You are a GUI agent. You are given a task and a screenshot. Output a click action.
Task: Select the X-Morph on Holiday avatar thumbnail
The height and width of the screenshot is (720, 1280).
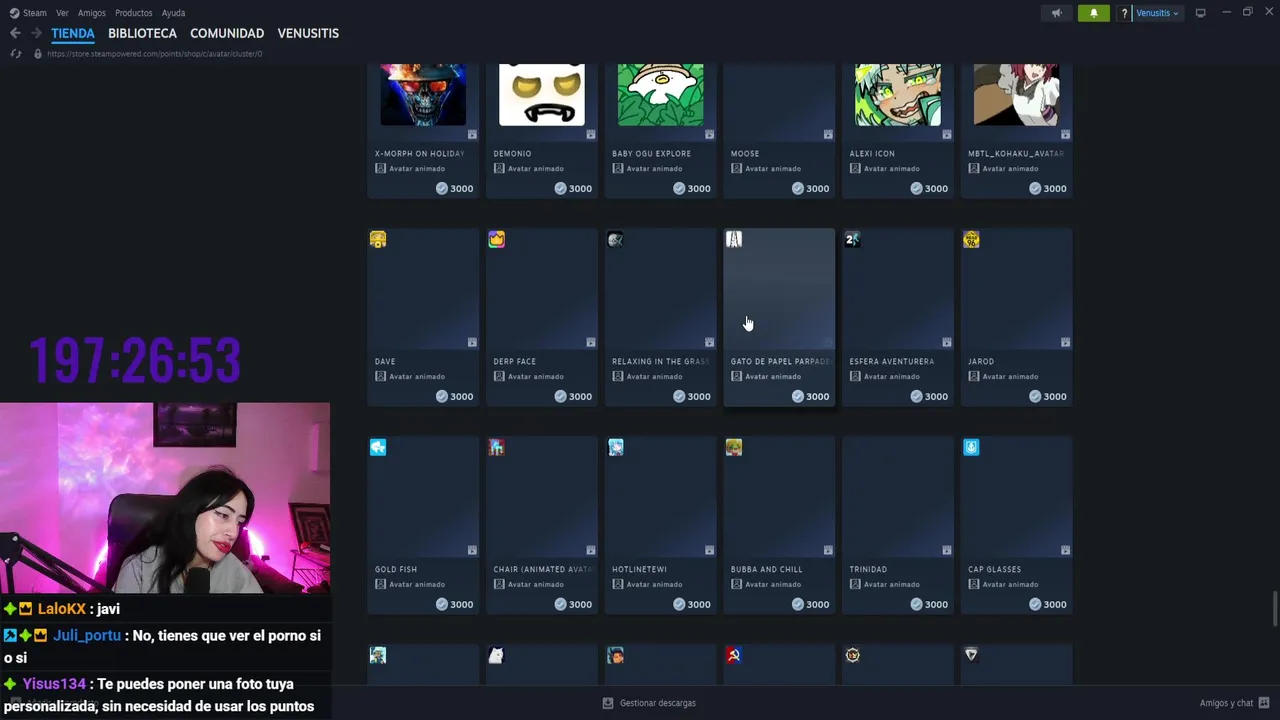(x=423, y=94)
